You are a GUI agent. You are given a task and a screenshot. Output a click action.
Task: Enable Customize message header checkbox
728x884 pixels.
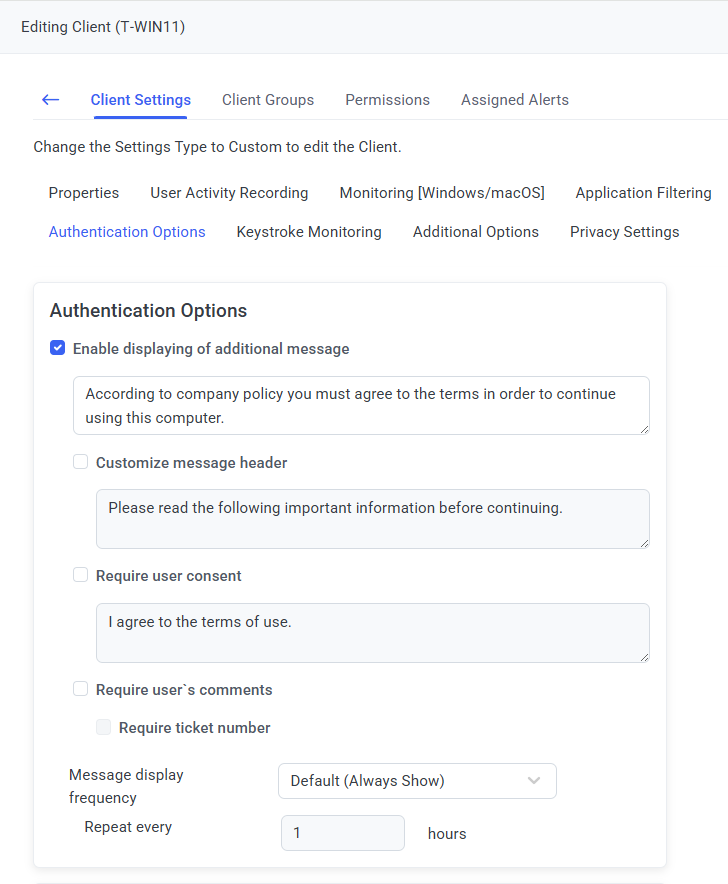click(81, 462)
